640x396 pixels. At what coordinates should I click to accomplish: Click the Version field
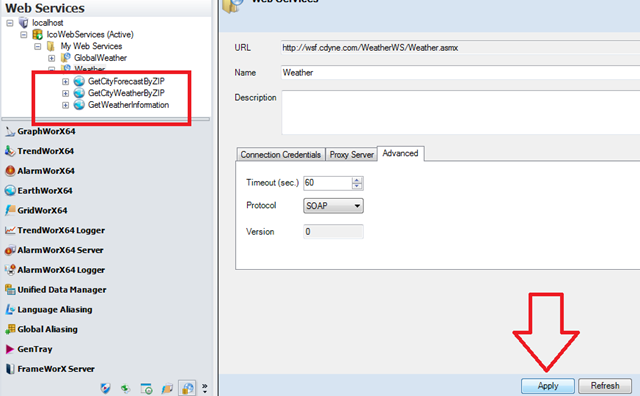click(x=333, y=231)
